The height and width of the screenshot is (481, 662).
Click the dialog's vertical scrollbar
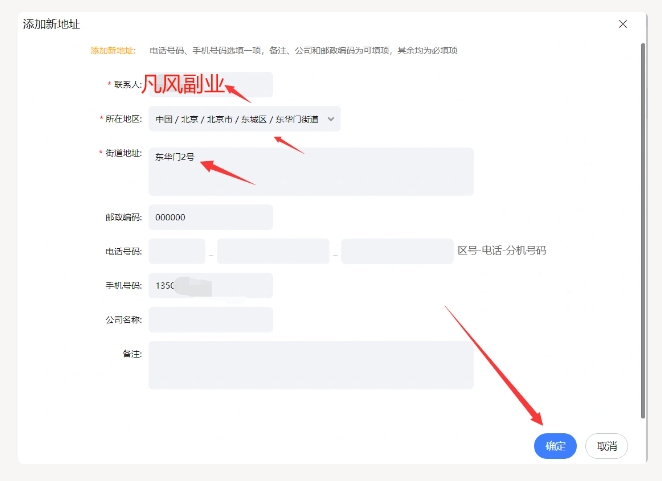point(643,230)
